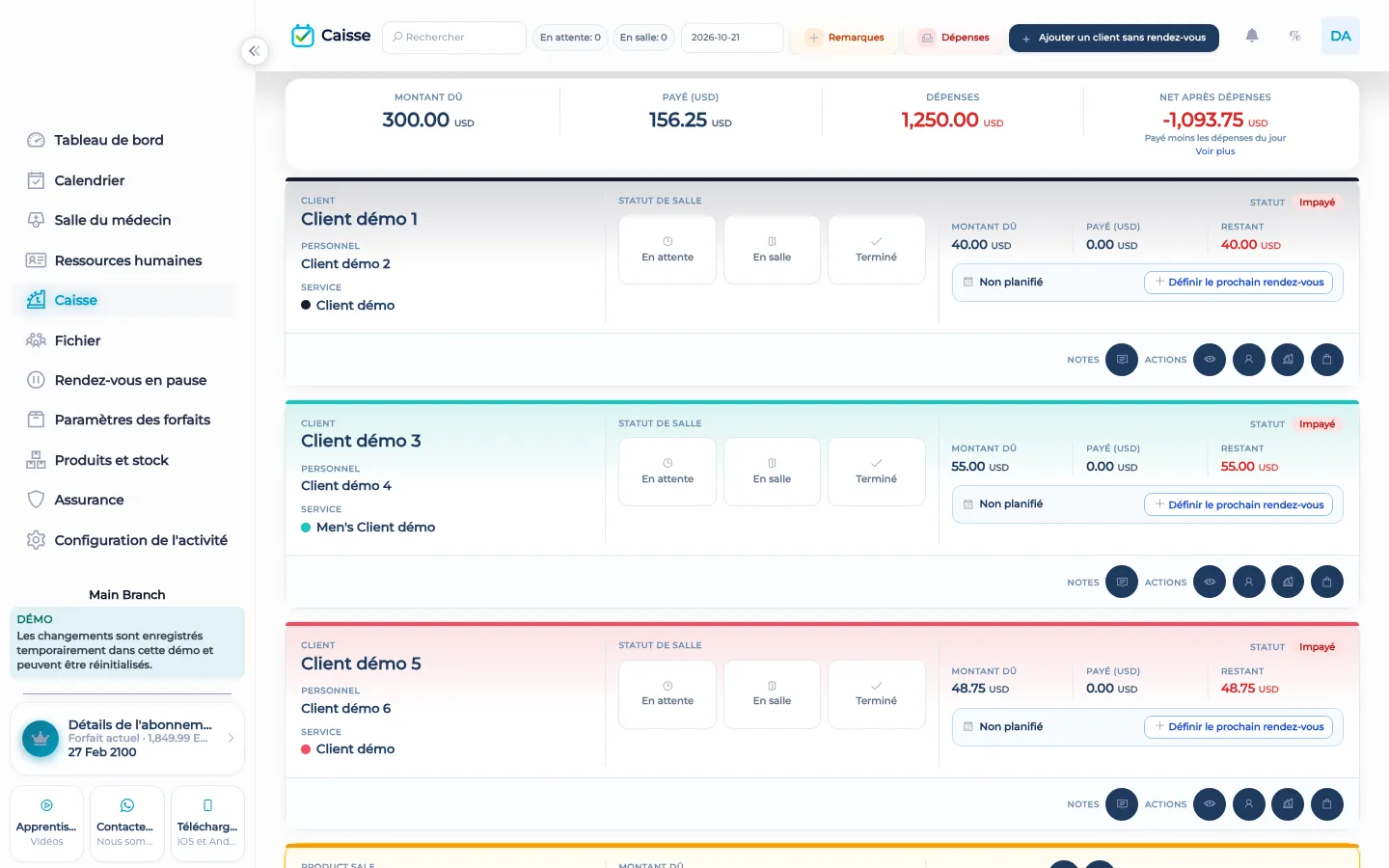The height and width of the screenshot is (868, 1389).
Task: Click the Dépenses button in header
Action: pos(954,38)
